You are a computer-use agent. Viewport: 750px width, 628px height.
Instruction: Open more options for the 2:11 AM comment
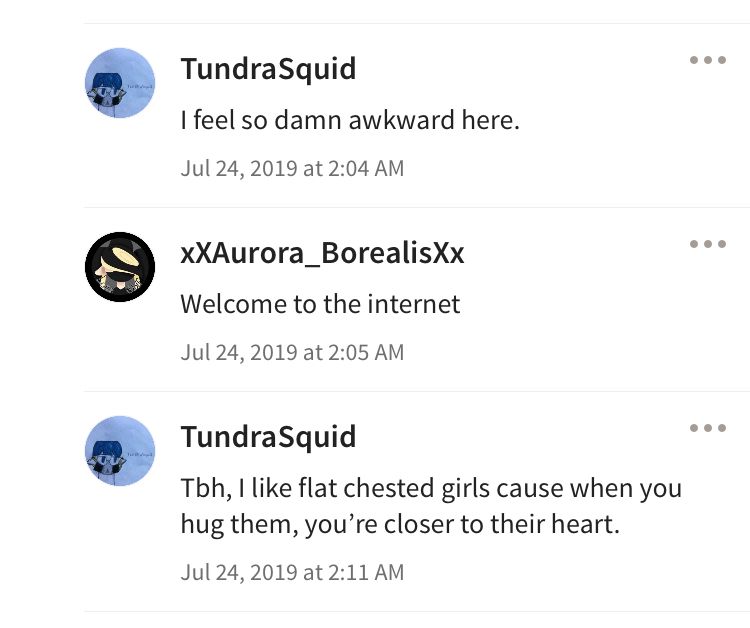[x=708, y=428]
